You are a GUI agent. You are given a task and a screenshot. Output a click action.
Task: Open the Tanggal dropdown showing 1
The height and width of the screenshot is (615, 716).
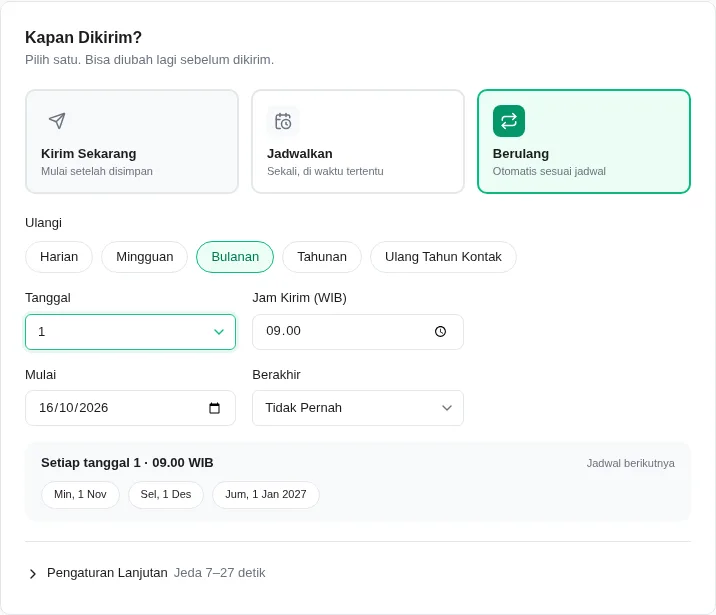131,332
